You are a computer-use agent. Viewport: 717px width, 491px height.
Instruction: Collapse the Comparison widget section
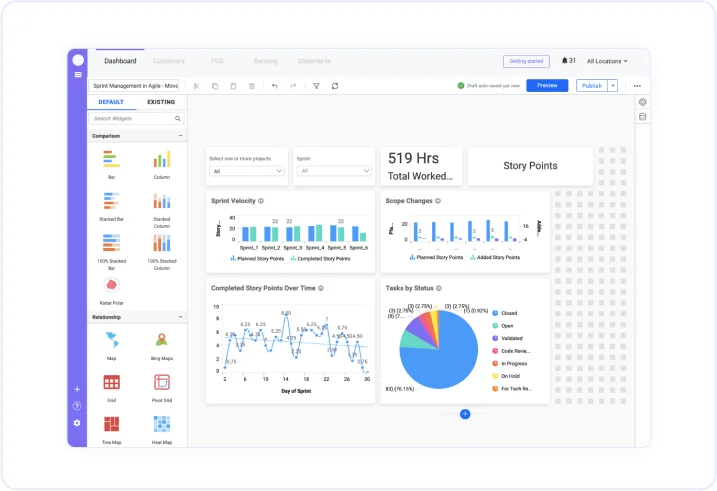pos(181,136)
